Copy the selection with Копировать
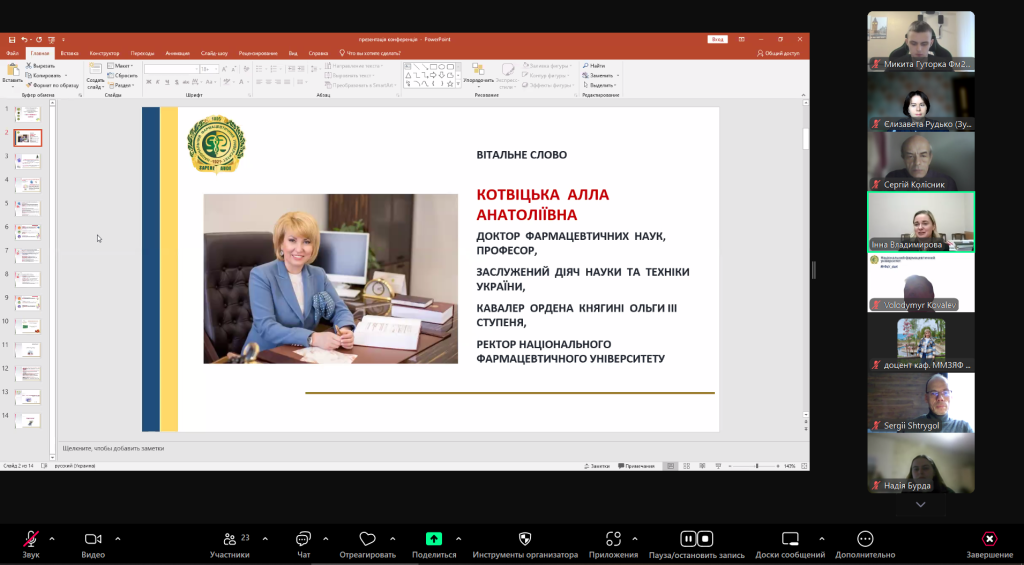 44,75
